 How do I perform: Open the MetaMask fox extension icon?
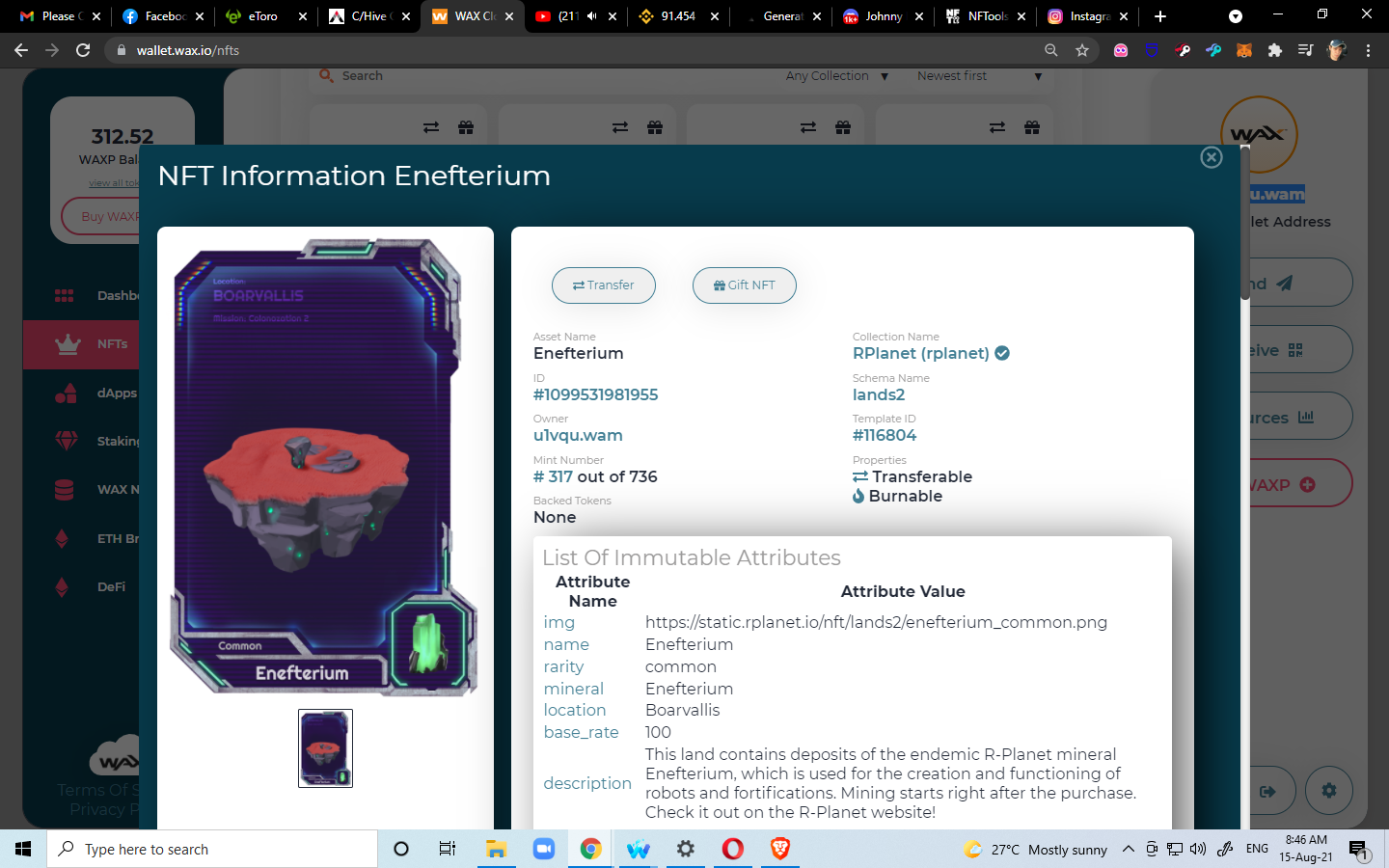pos(1244,50)
